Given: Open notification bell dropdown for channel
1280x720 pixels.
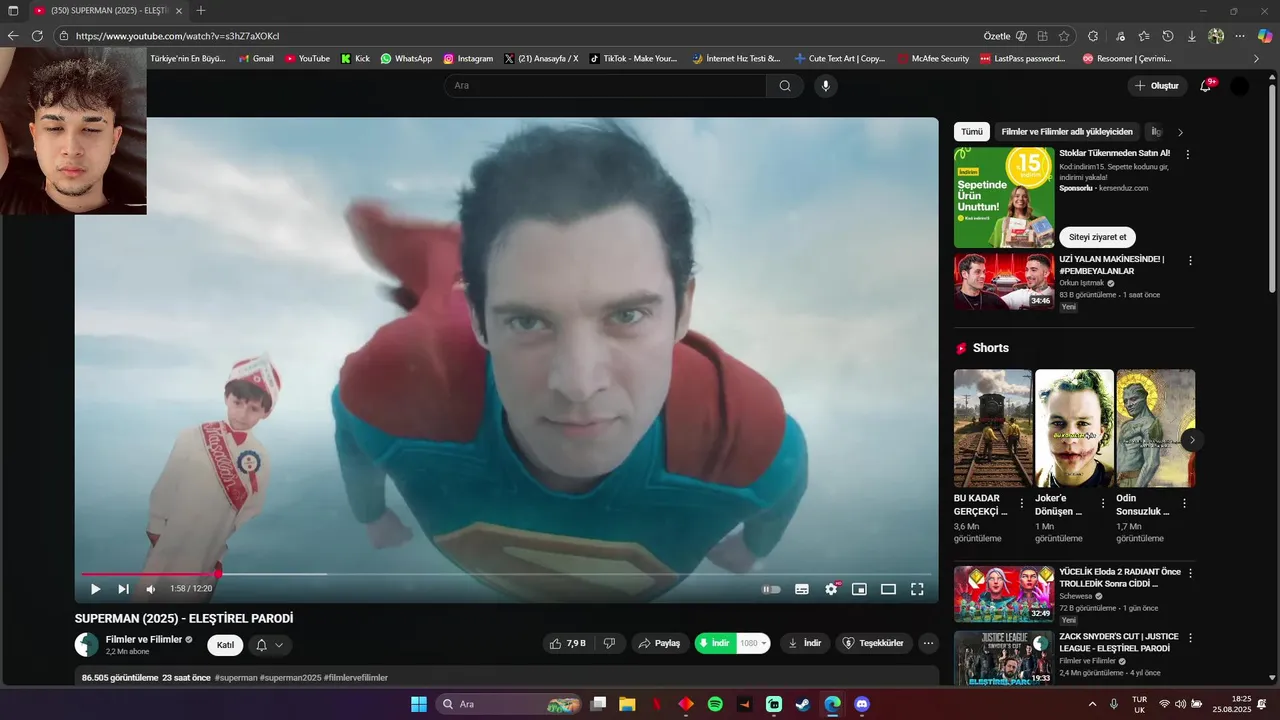Looking at the screenshot, I should pyautogui.click(x=270, y=645).
